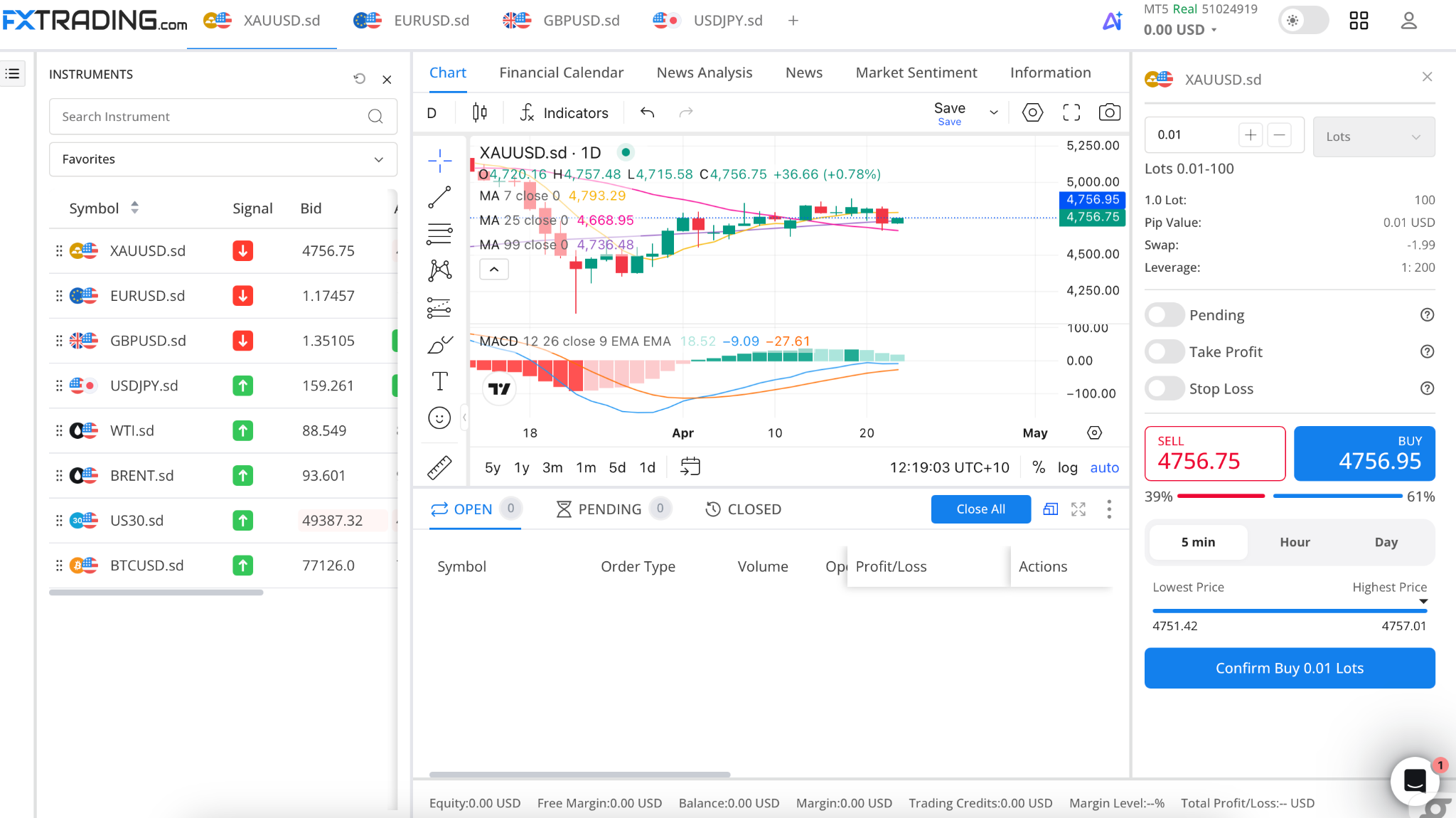Screen dimensions: 1456x818
Task: Click the SELL 4756.75 button
Action: tap(1215, 454)
